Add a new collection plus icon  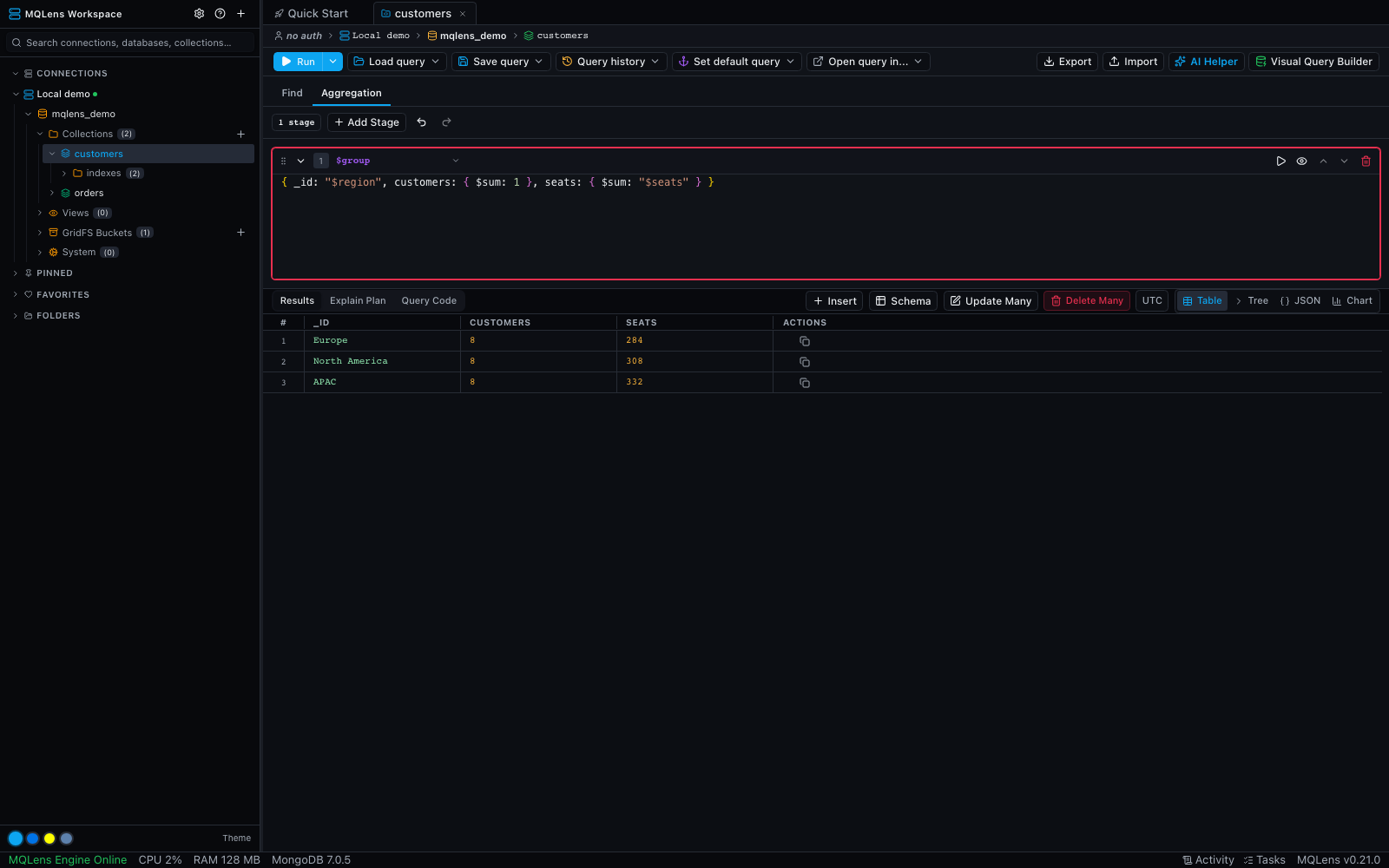[240, 134]
